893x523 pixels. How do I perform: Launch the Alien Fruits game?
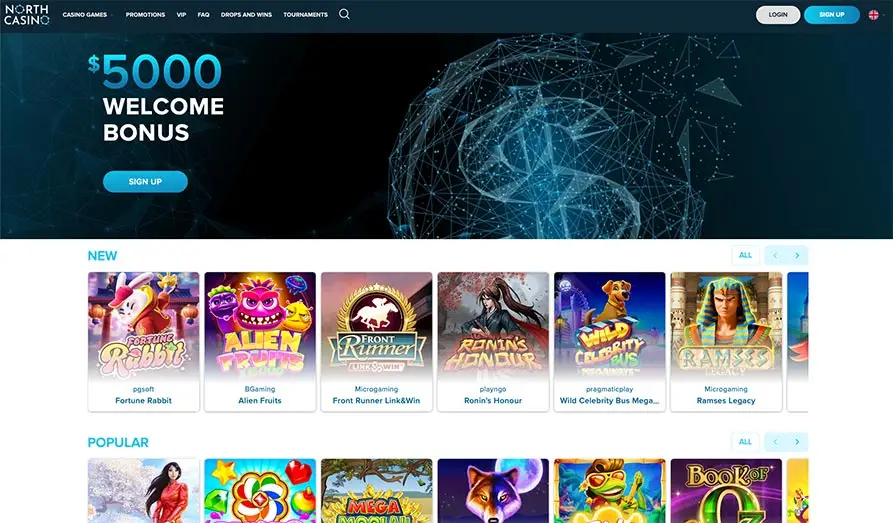click(x=260, y=341)
